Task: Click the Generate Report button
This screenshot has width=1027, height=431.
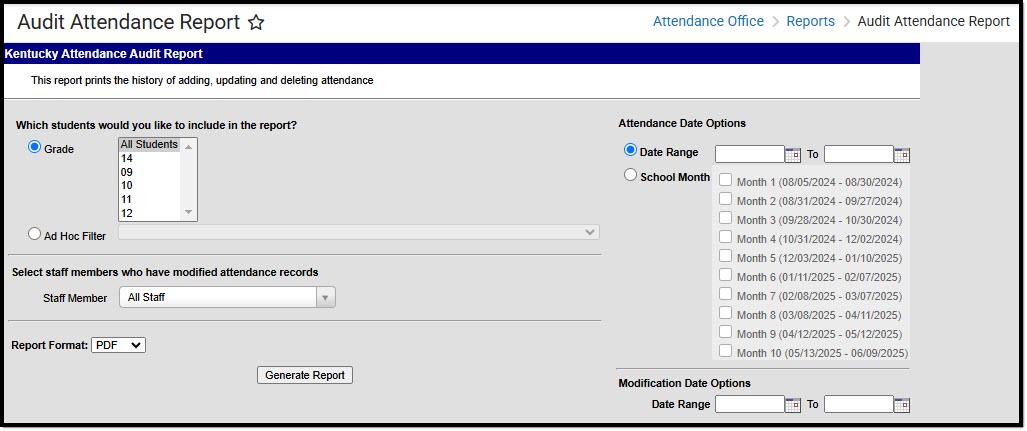Action: tap(305, 375)
